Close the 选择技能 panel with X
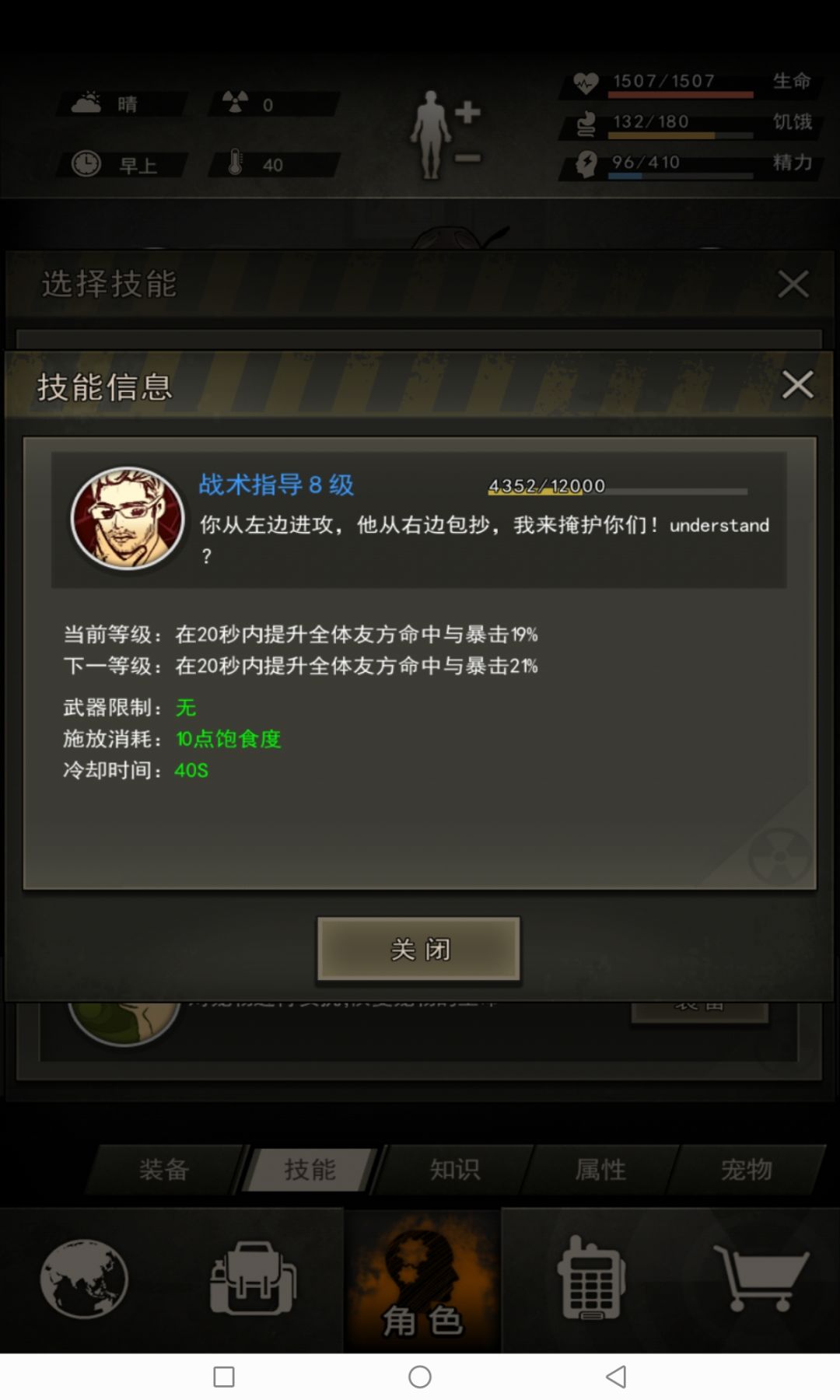 [x=793, y=284]
